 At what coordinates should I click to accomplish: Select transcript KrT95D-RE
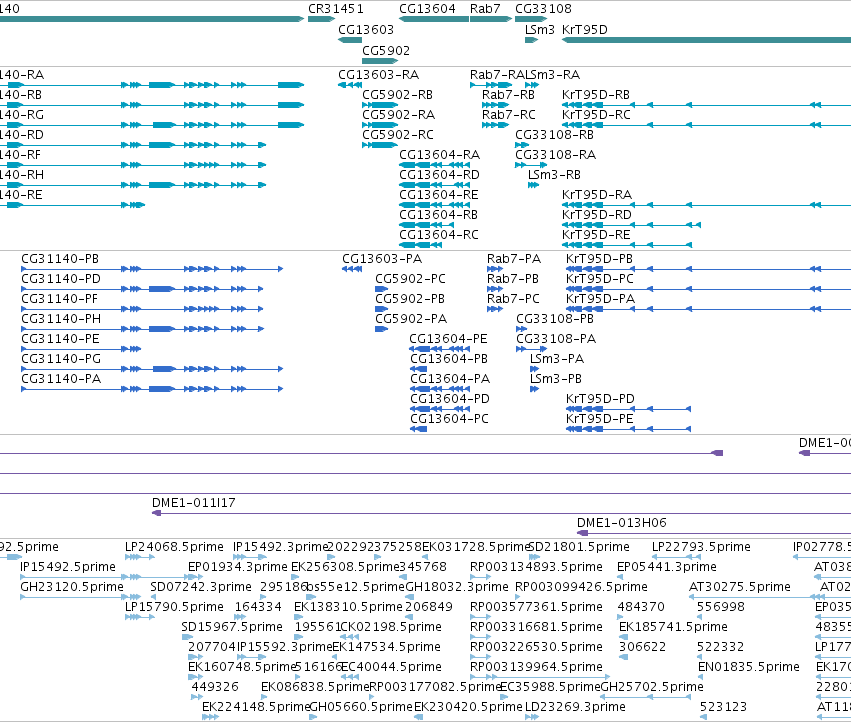pos(627,245)
